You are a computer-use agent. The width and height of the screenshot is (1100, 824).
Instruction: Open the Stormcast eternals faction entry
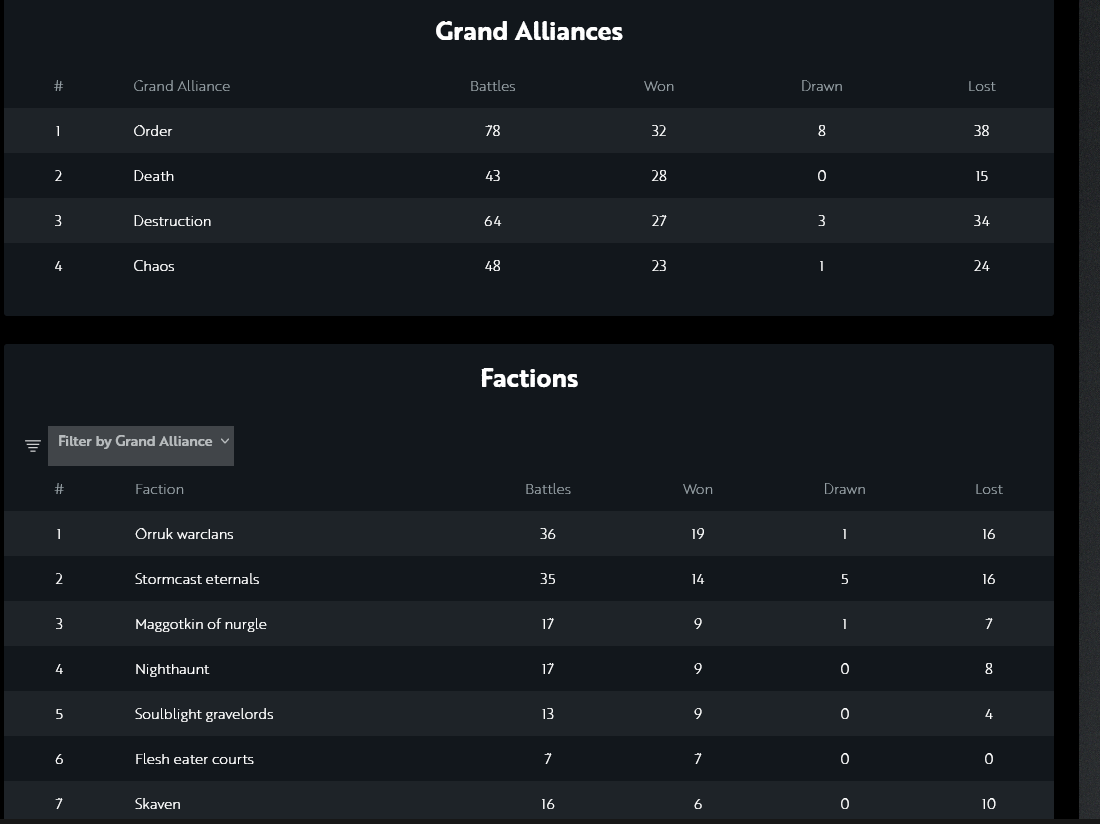tap(197, 579)
